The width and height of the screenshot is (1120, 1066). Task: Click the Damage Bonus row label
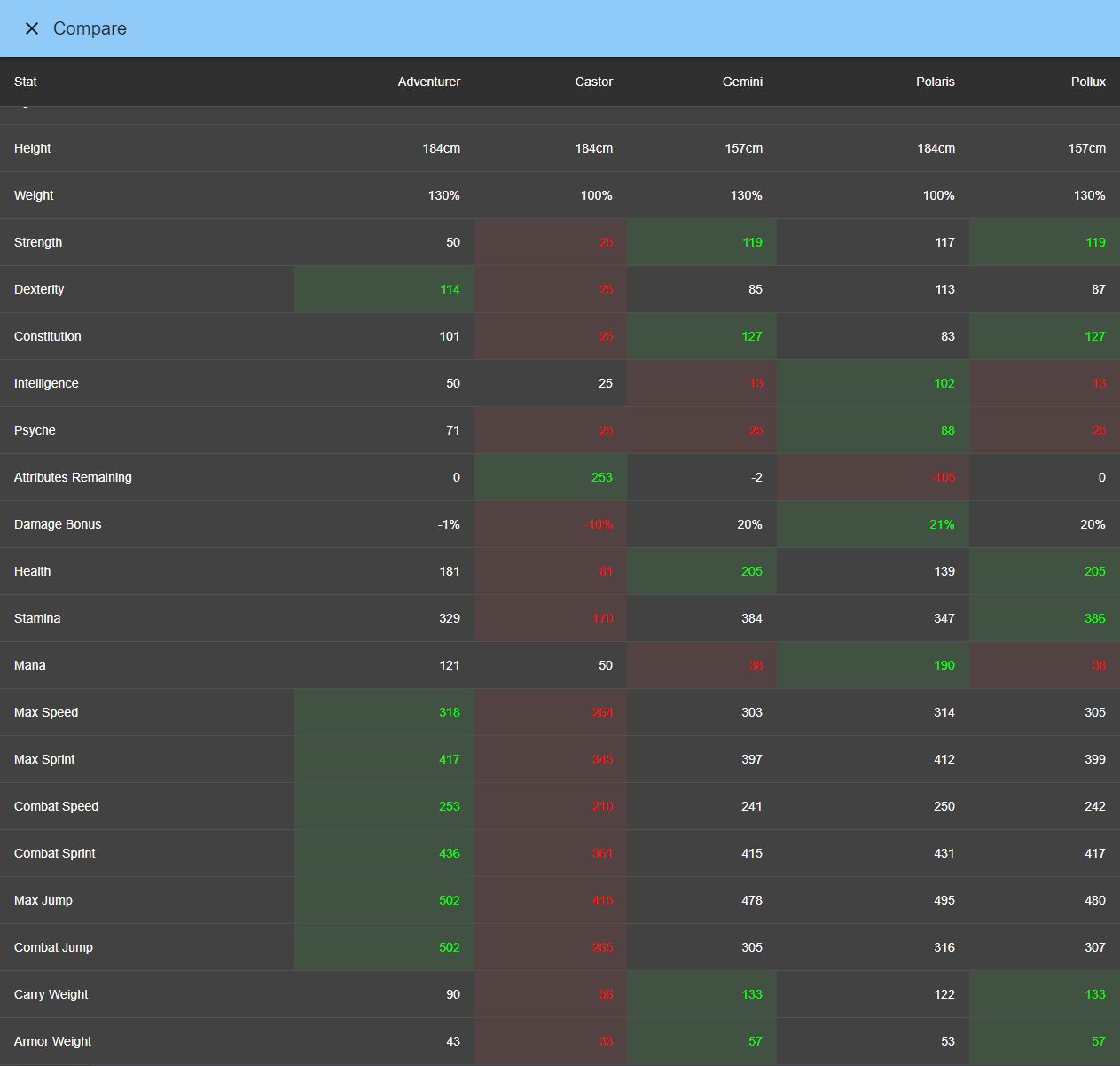(x=58, y=524)
